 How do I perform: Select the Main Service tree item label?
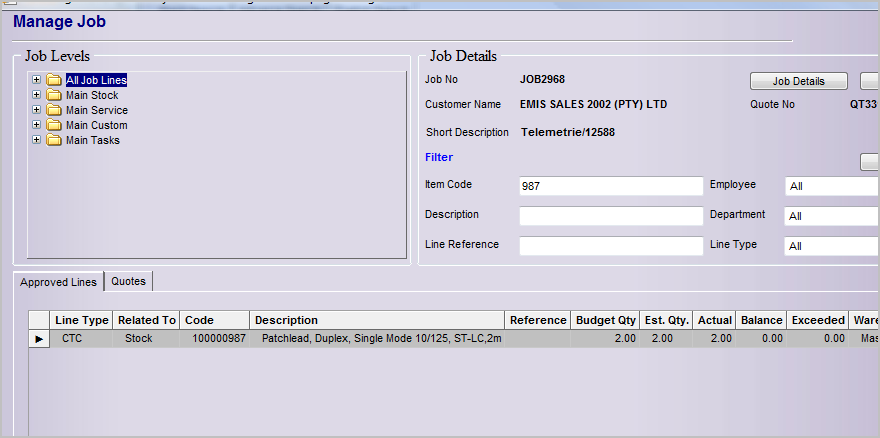pos(97,110)
